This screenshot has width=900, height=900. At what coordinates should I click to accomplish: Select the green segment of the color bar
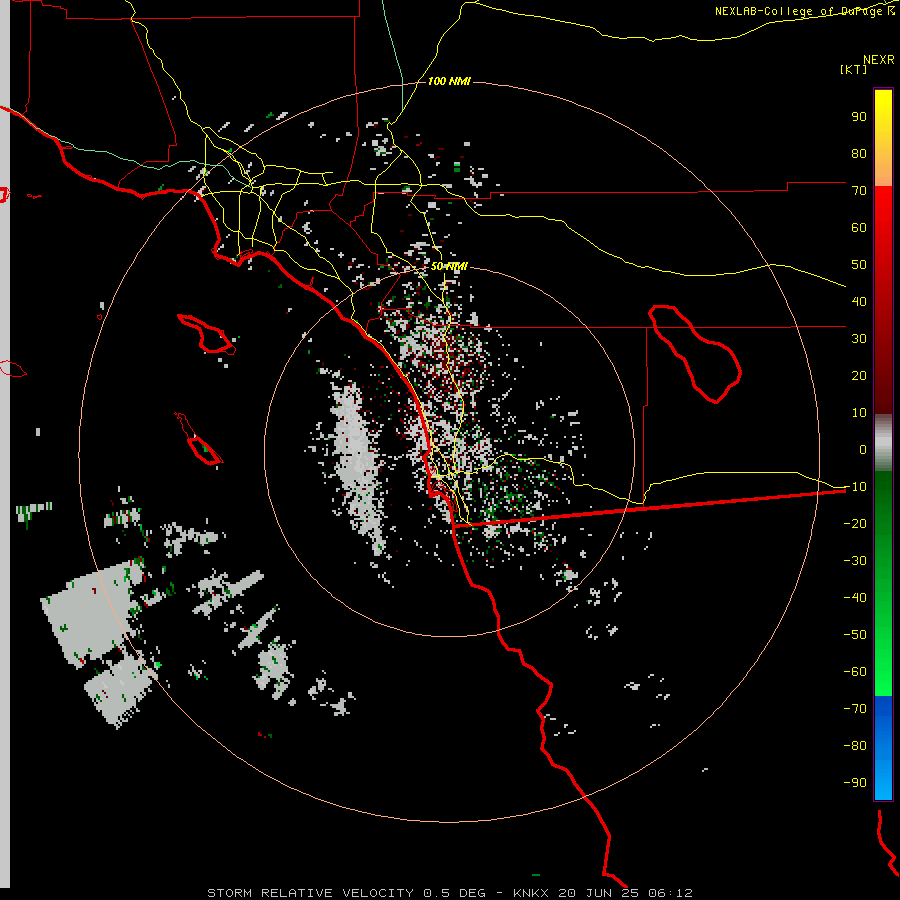pos(883,584)
